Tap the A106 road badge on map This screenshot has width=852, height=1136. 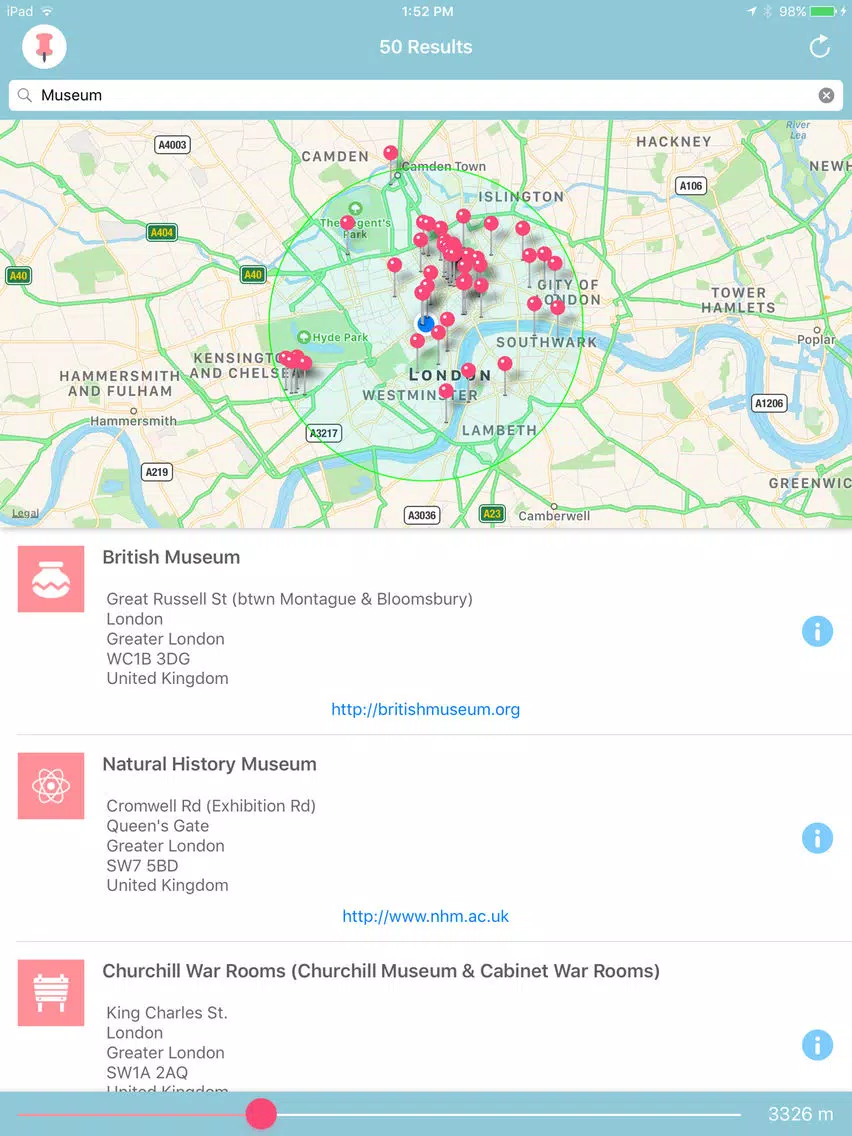click(x=690, y=185)
